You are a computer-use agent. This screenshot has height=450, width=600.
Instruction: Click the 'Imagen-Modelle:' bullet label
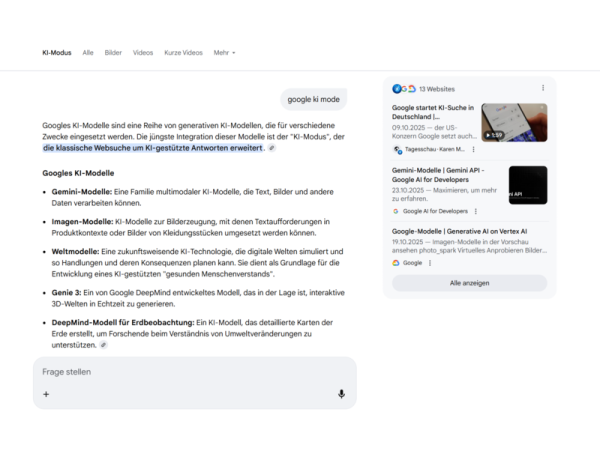tap(82, 222)
